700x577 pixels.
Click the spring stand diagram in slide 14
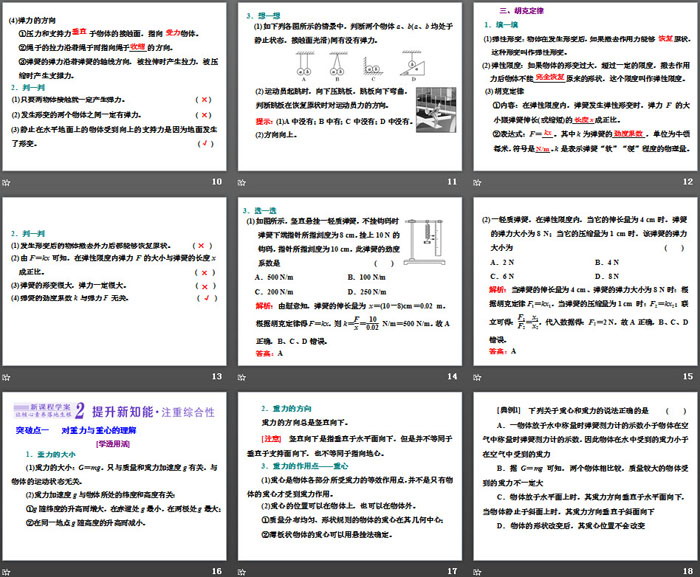coord(425,242)
